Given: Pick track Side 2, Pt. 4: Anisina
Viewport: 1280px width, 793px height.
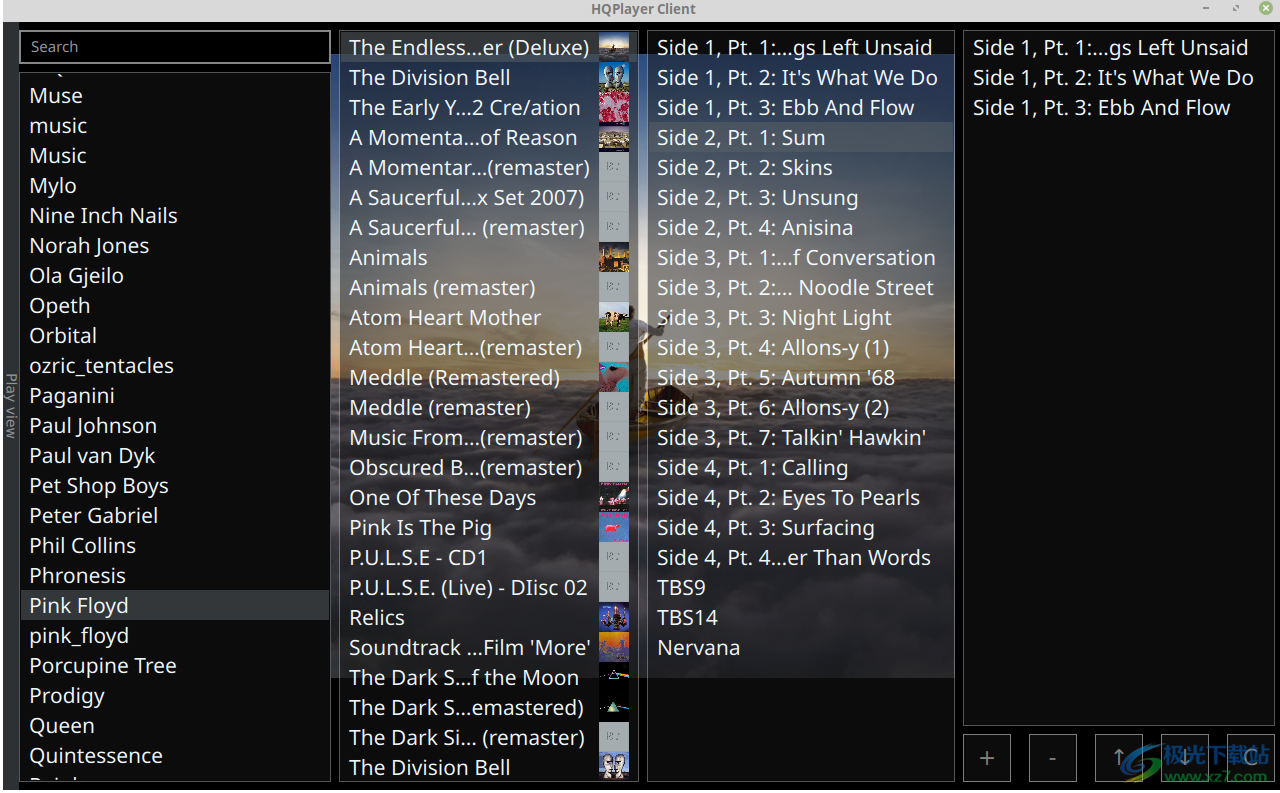Looking at the screenshot, I should pyautogui.click(x=801, y=228).
